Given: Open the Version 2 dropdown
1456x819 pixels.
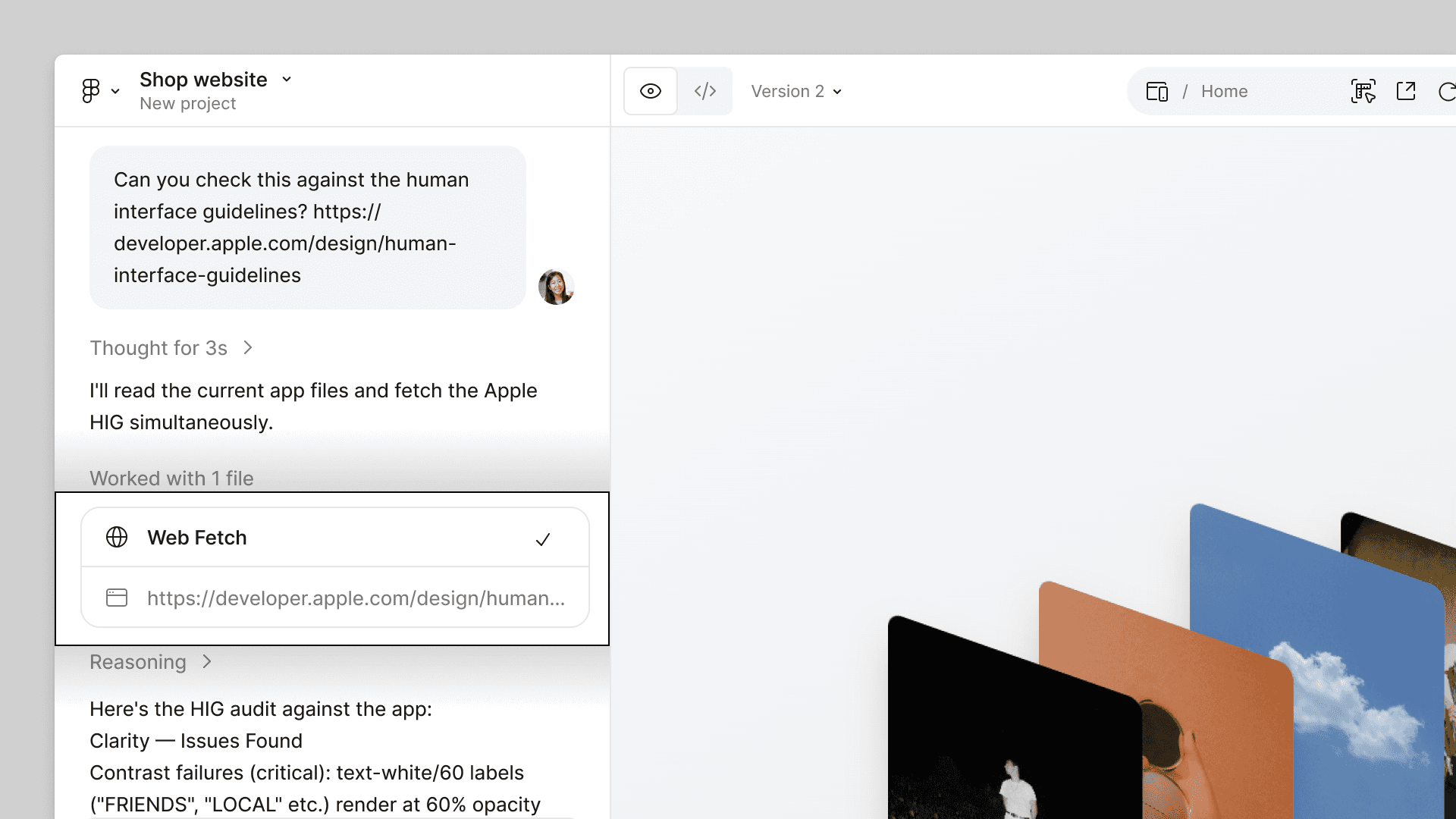Looking at the screenshot, I should tap(796, 91).
